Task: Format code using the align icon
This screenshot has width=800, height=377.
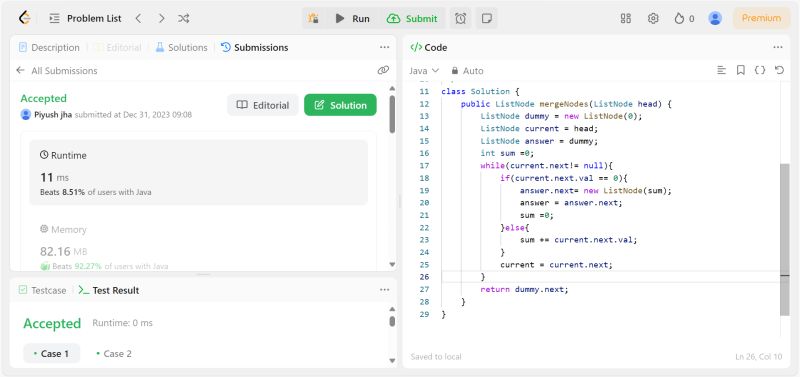Action: pos(721,70)
